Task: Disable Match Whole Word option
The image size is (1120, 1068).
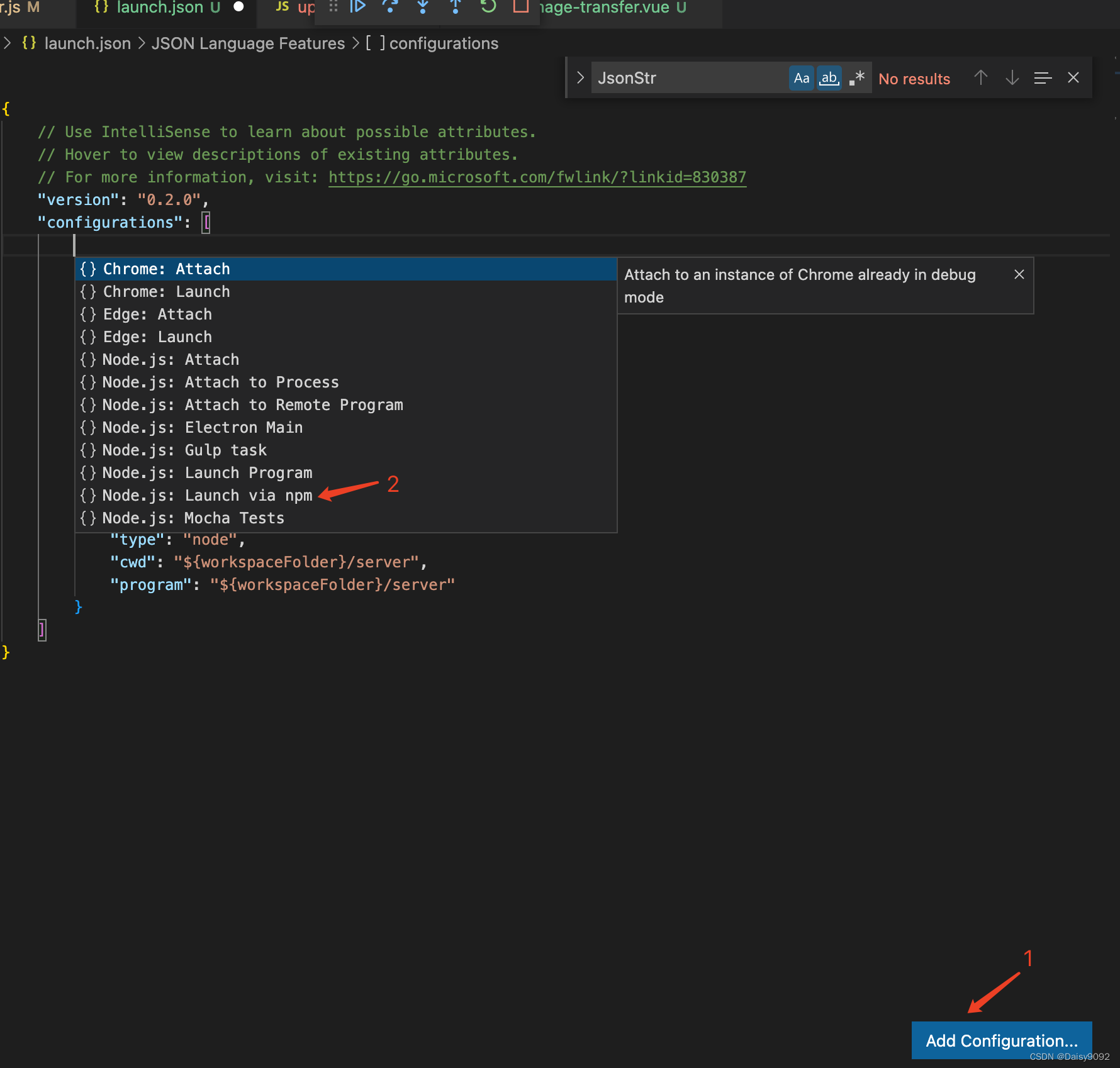Action: (x=829, y=77)
